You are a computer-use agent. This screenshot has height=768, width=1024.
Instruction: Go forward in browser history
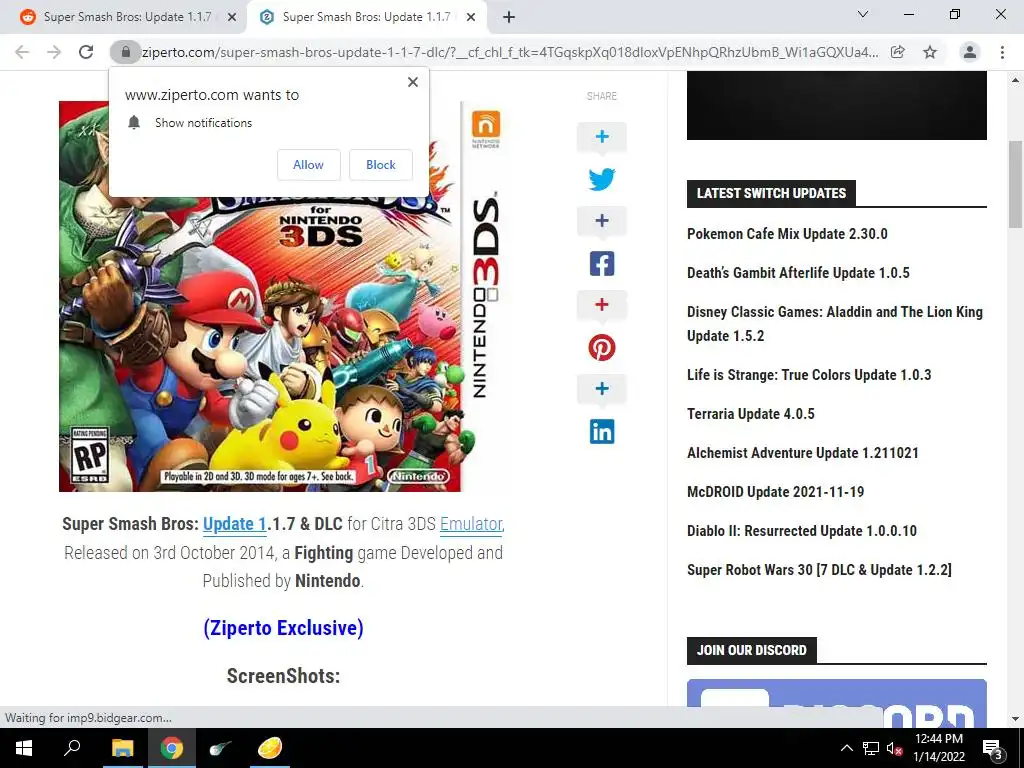pos(54,52)
